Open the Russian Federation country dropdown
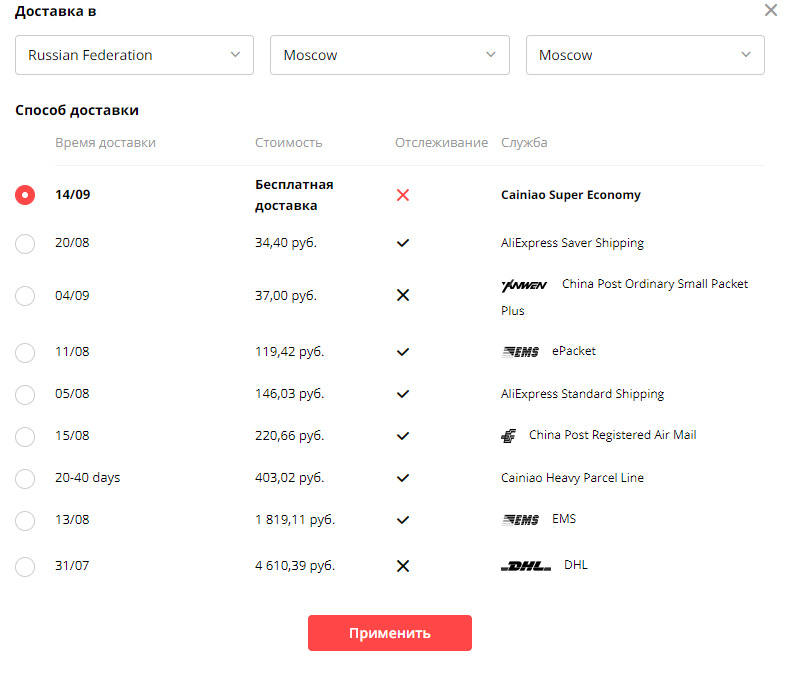Screen dimensions: 788x673 coord(135,55)
